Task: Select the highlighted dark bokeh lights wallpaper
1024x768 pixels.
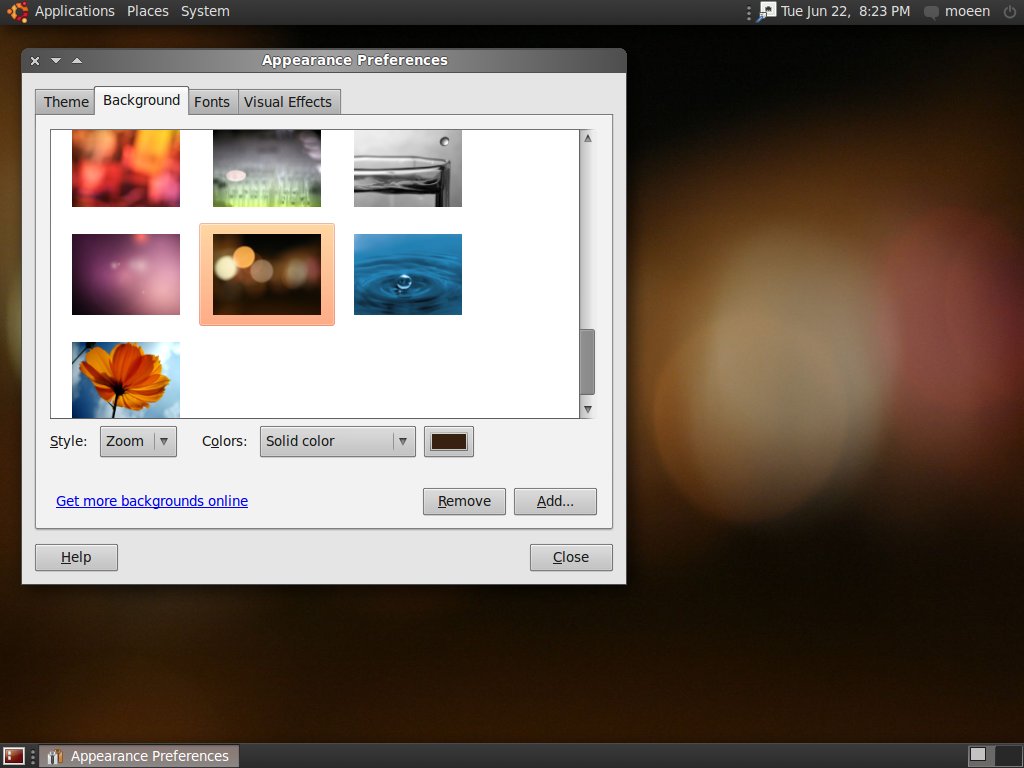Action: tap(267, 274)
